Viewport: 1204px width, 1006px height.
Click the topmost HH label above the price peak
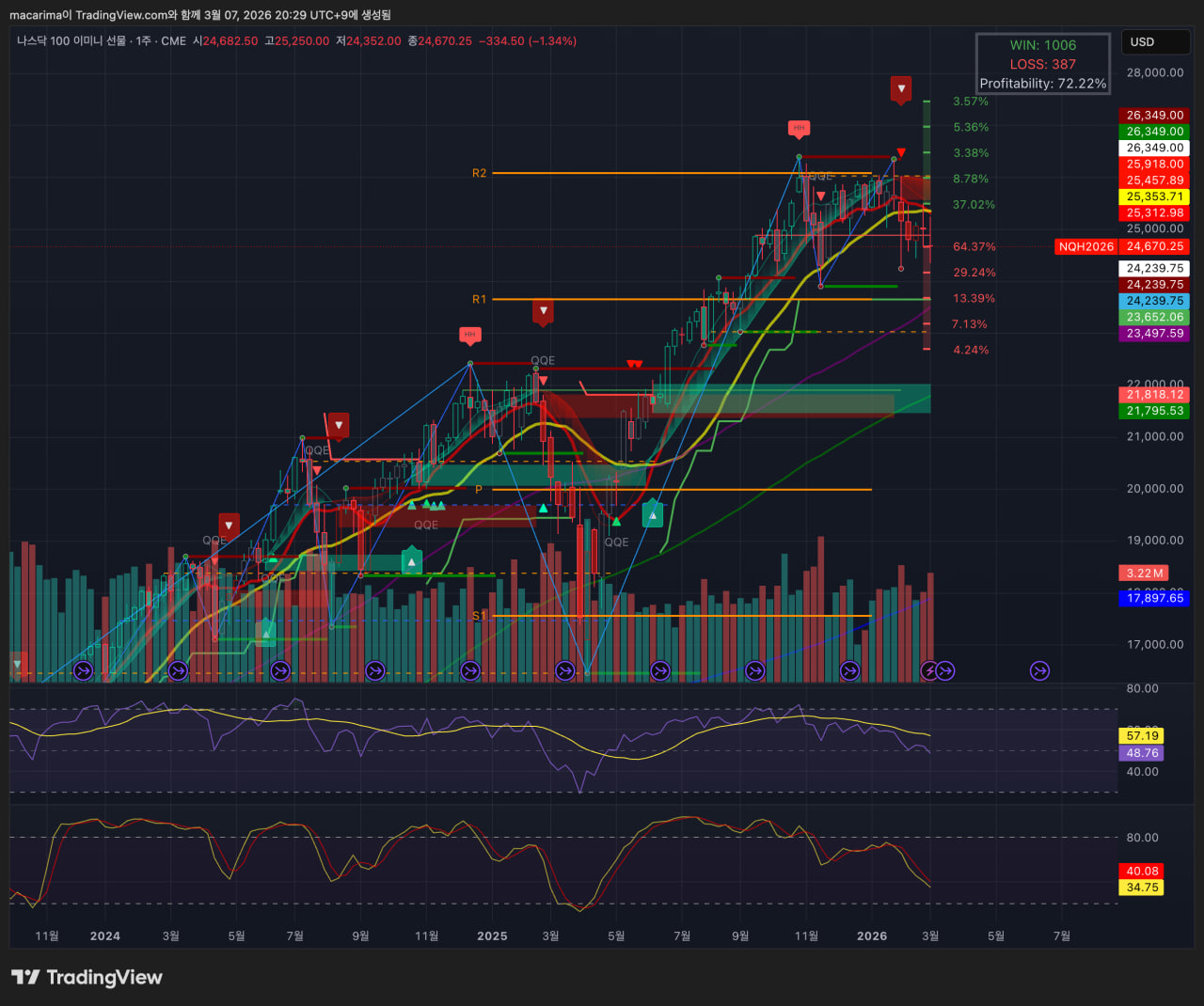[799, 128]
